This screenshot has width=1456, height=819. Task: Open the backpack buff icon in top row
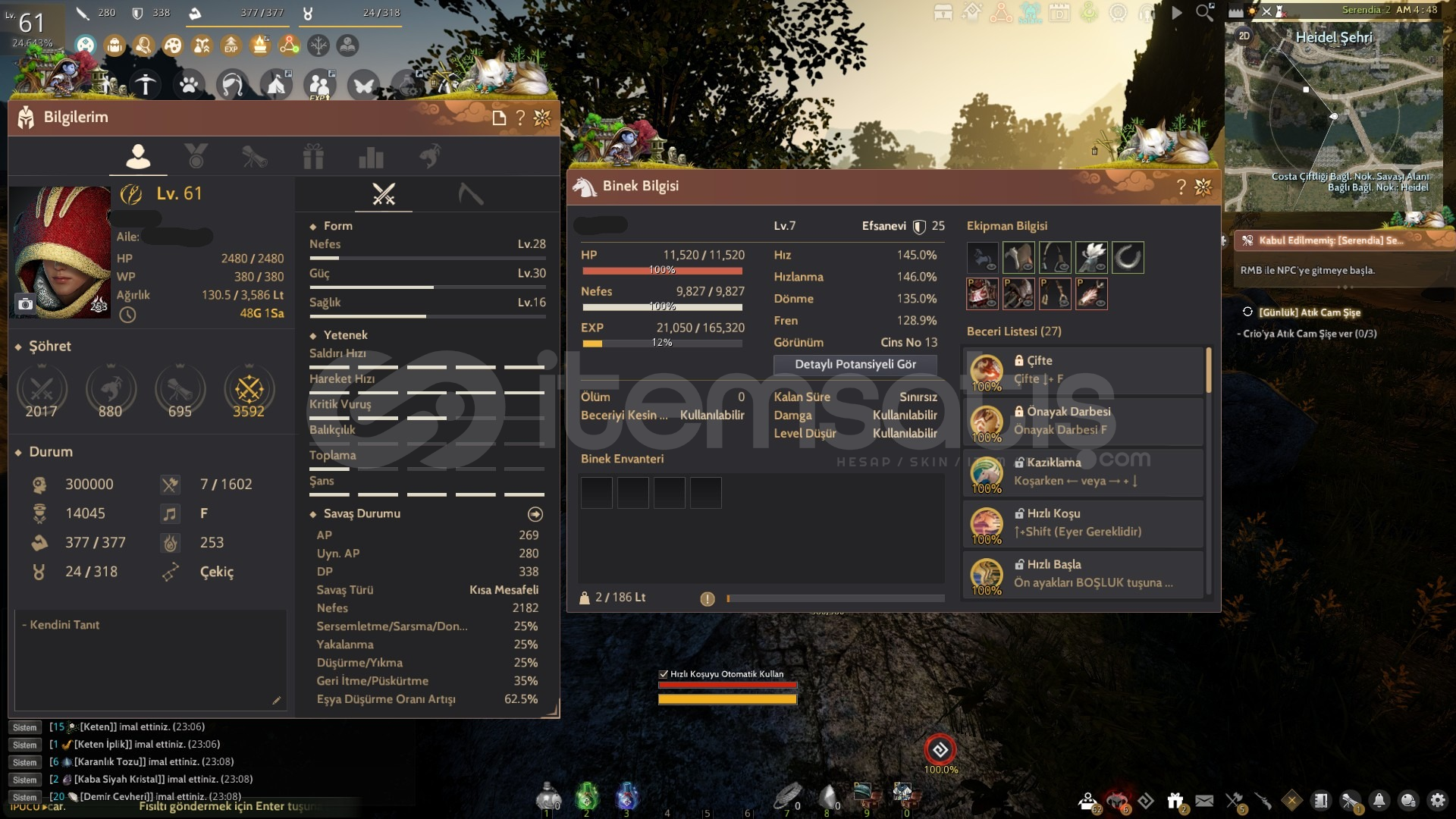(115, 45)
